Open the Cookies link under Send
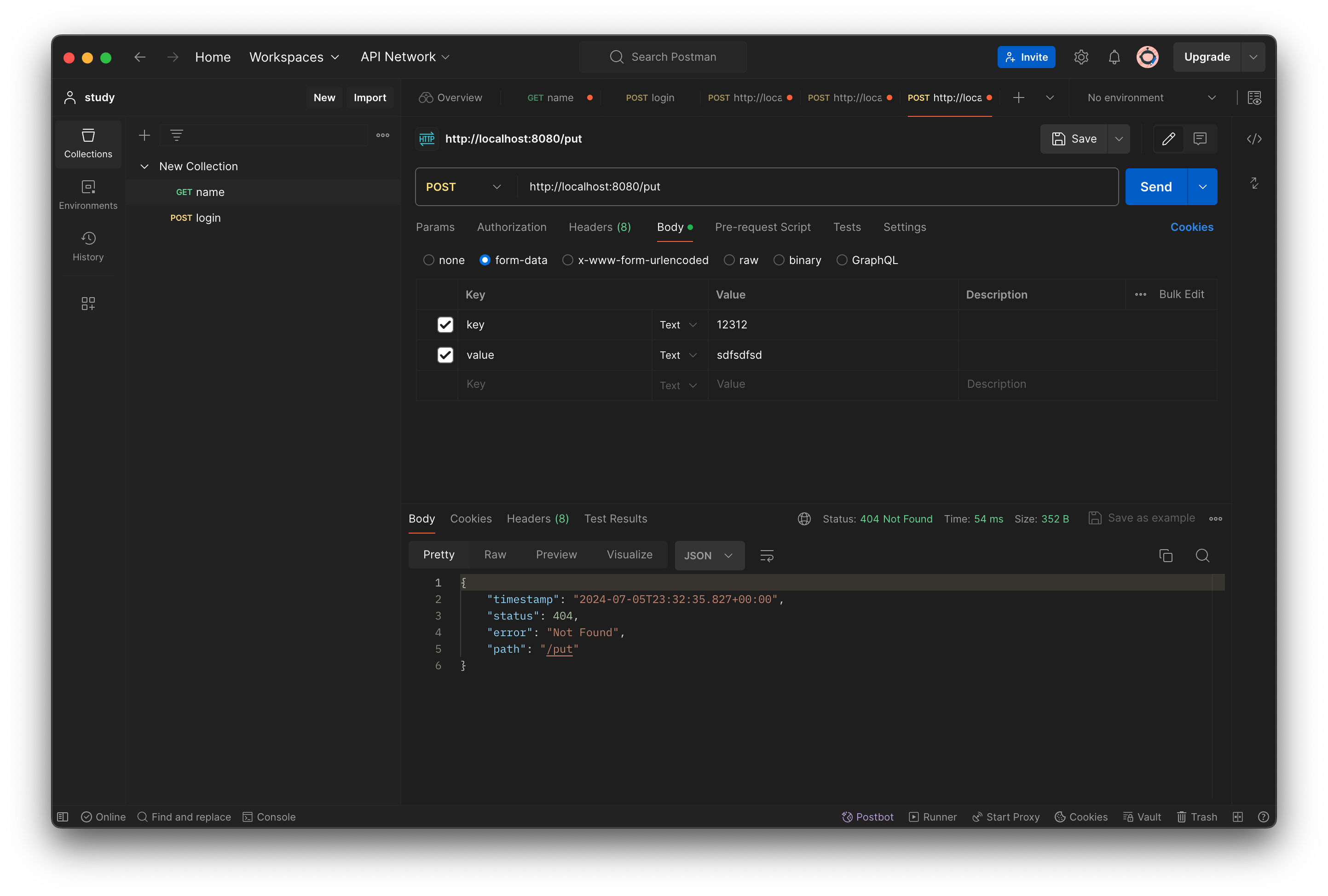 coord(1191,227)
